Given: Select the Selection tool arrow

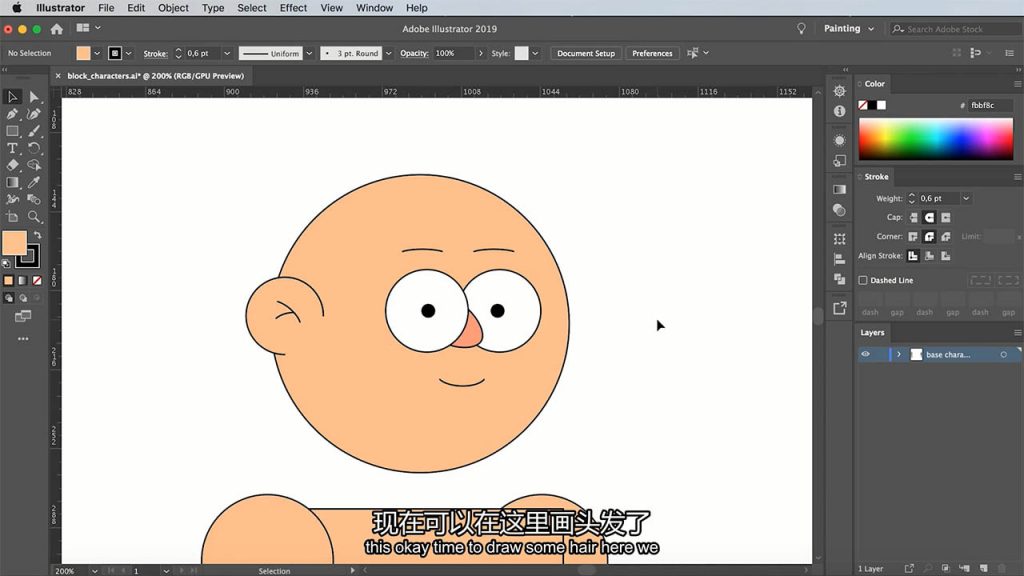Looking at the screenshot, I should 12,97.
